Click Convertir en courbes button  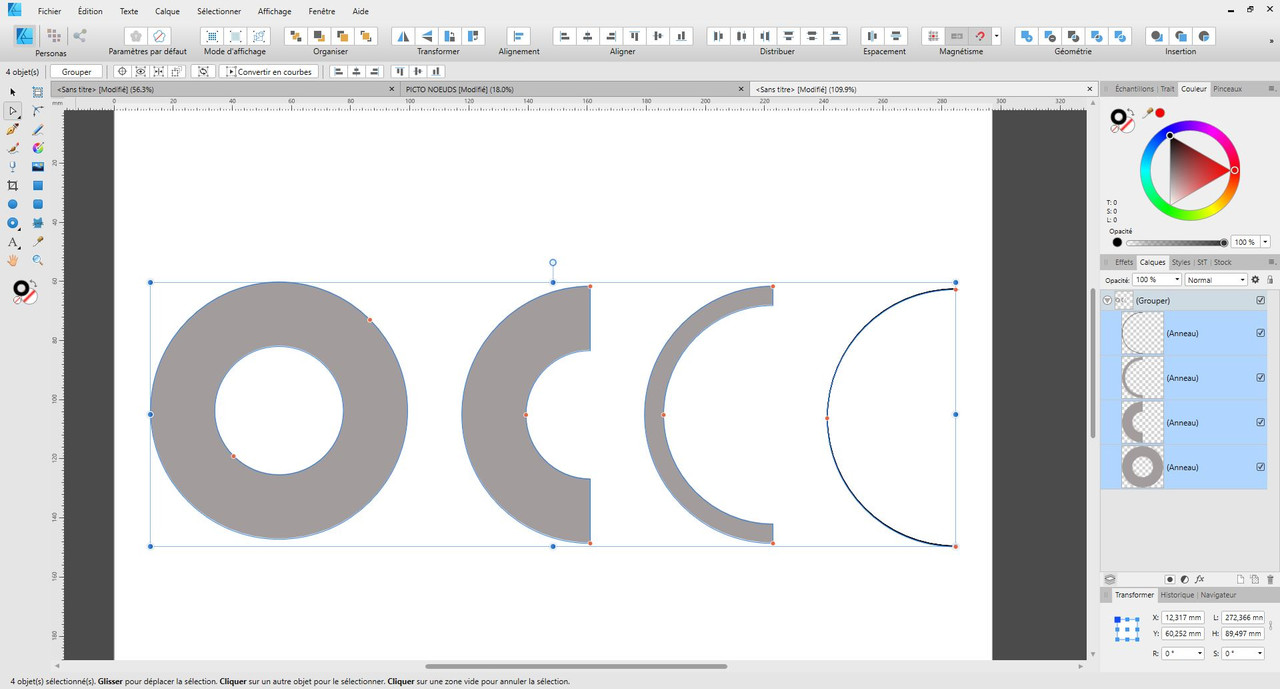[x=270, y=72]
